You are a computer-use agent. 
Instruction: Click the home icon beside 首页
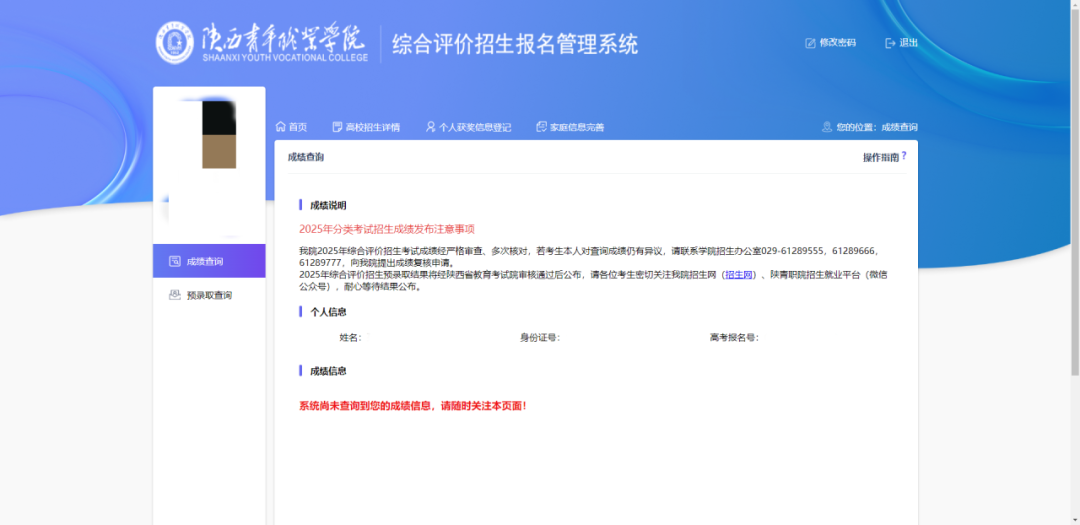pos(280,127)
